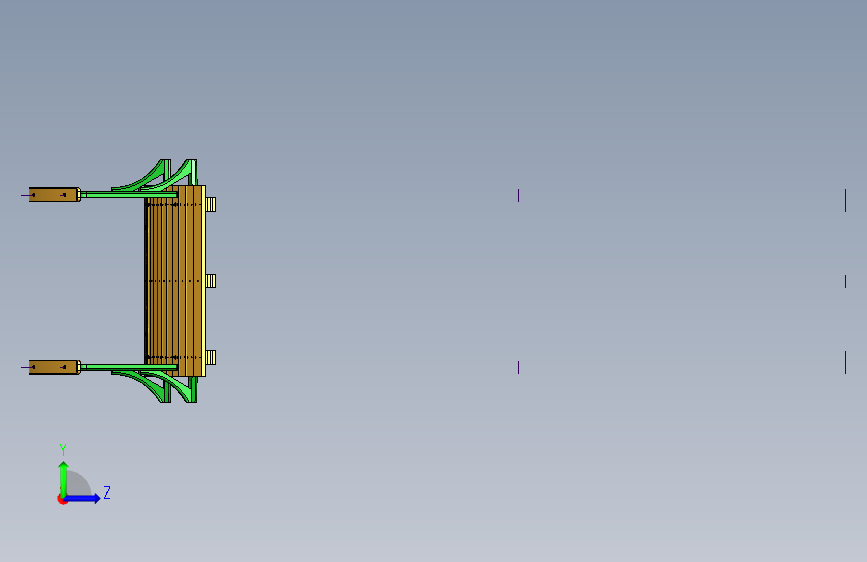The image size is (867, 562).
Task: Select the thin yellow end plate
Action: click(x=203, y=281)
